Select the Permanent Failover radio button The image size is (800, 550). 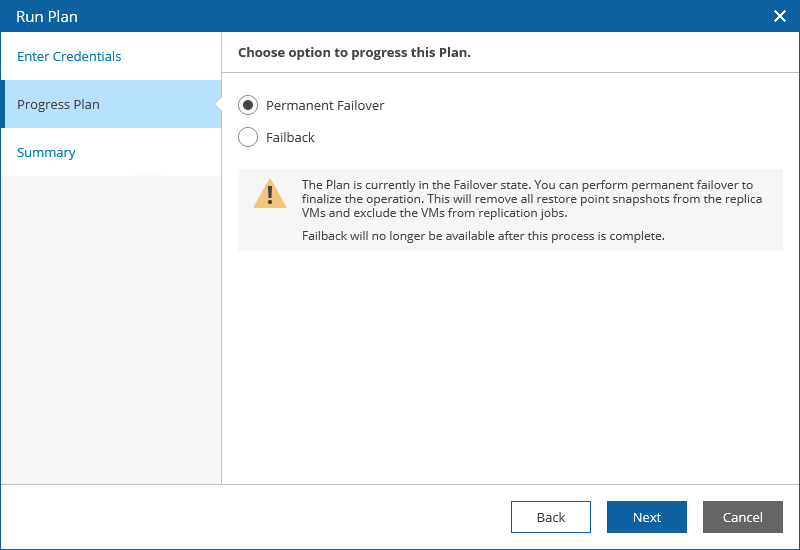pos(248,106)
